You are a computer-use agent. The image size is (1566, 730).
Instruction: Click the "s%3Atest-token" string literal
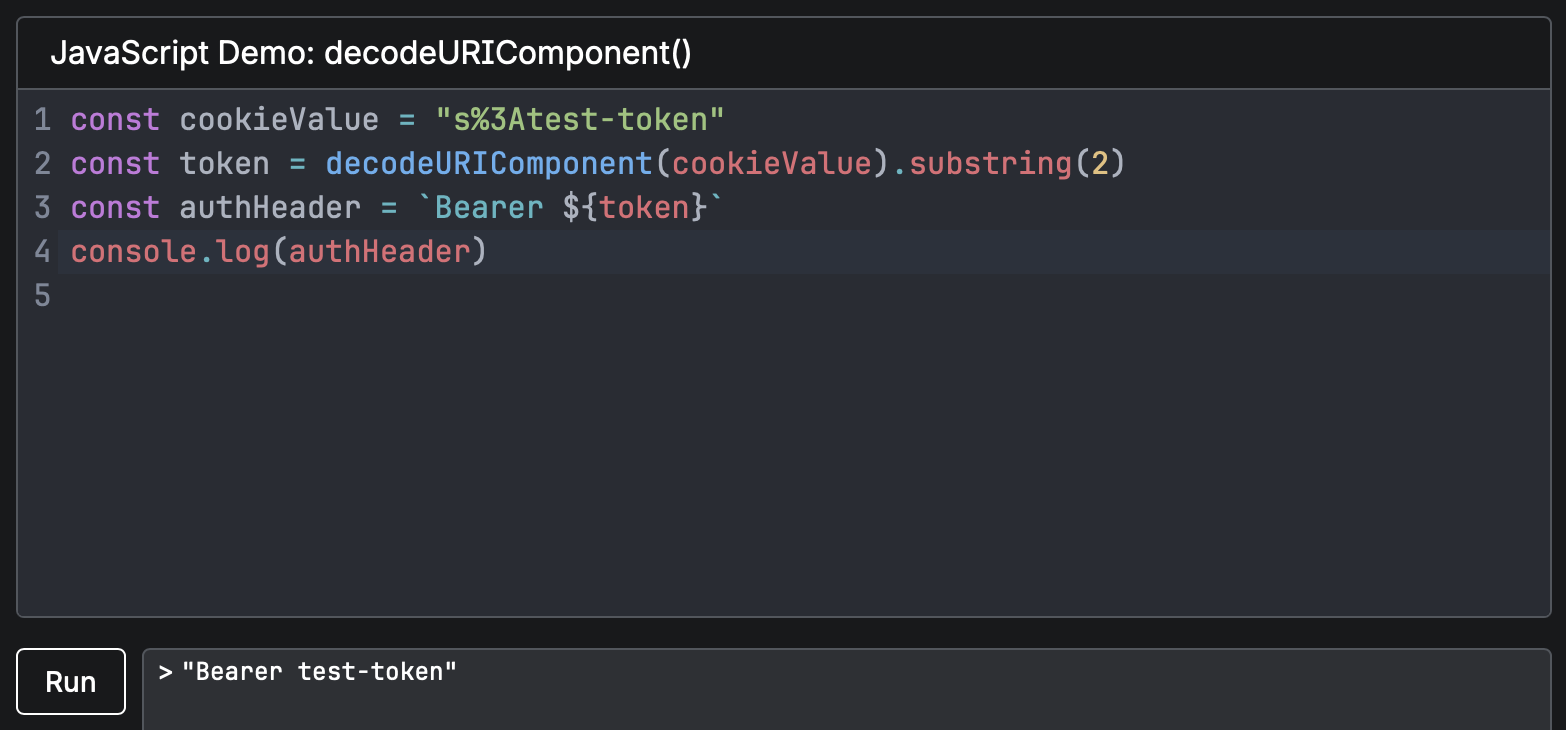[x=579, y=120]
